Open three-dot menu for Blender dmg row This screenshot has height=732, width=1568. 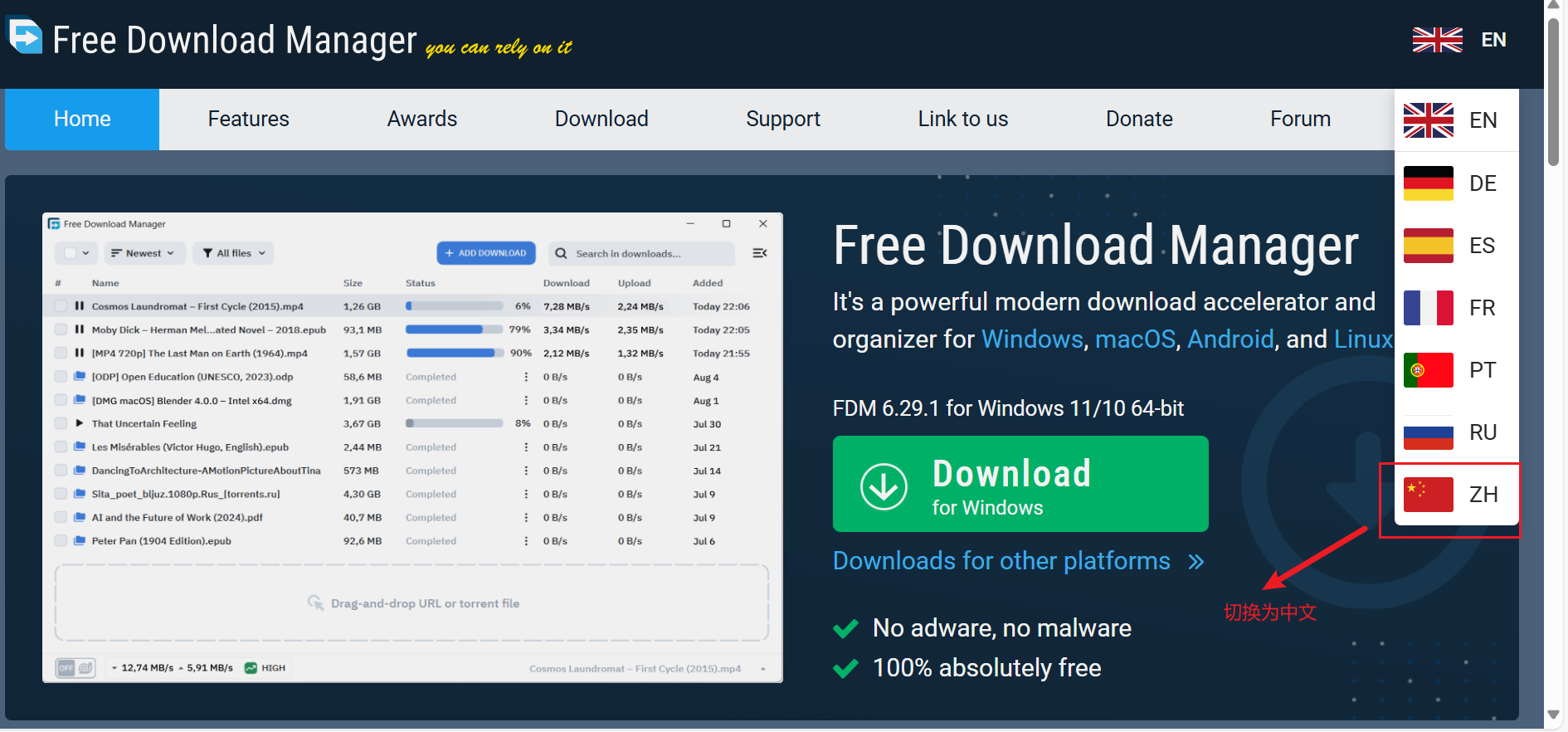526,400
